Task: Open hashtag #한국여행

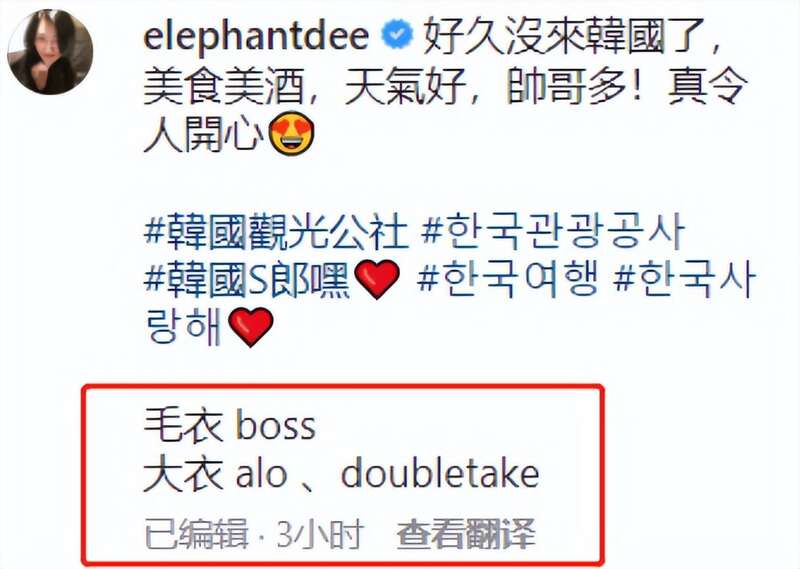Action: [507, 279]
